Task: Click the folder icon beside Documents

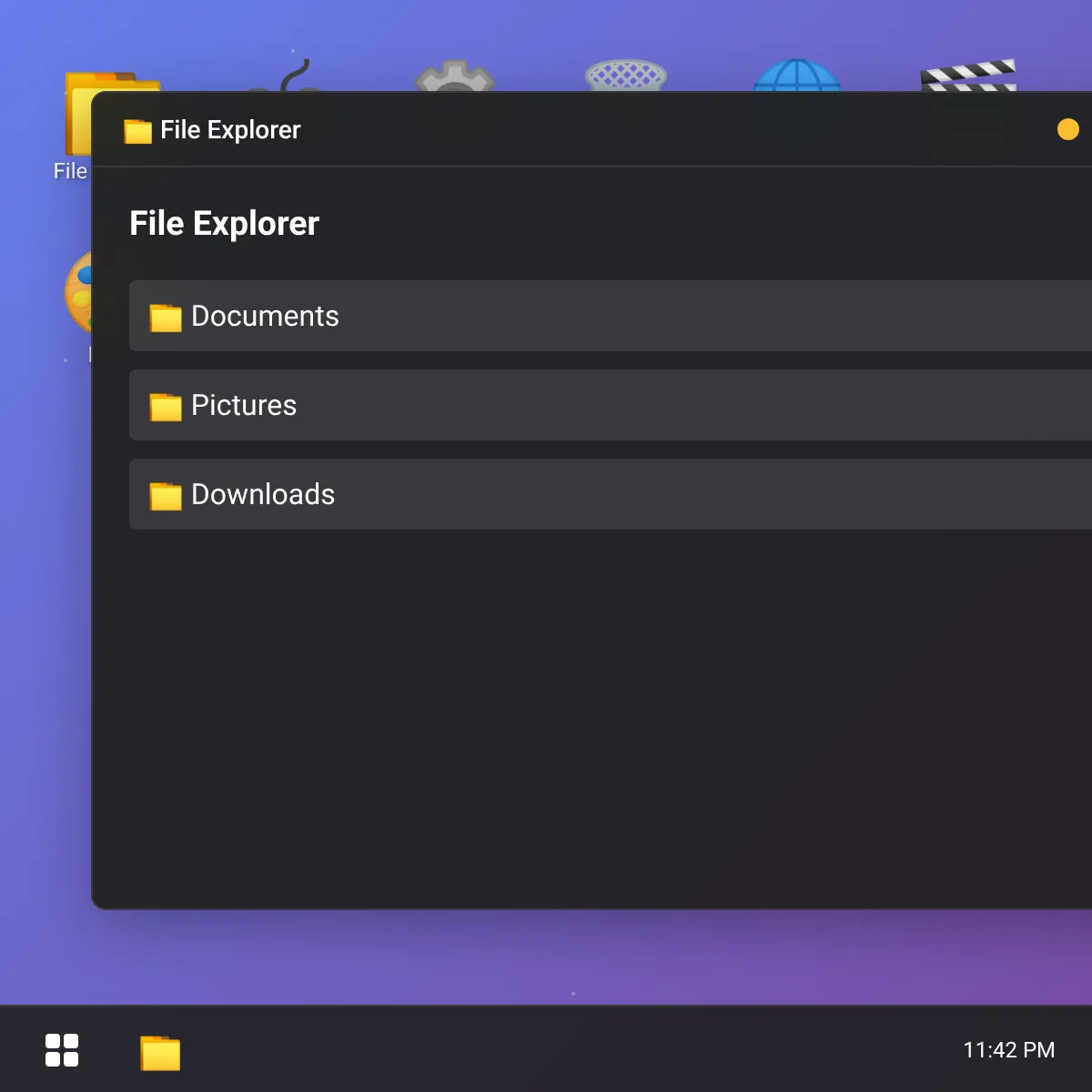Action: pos(166,317)
